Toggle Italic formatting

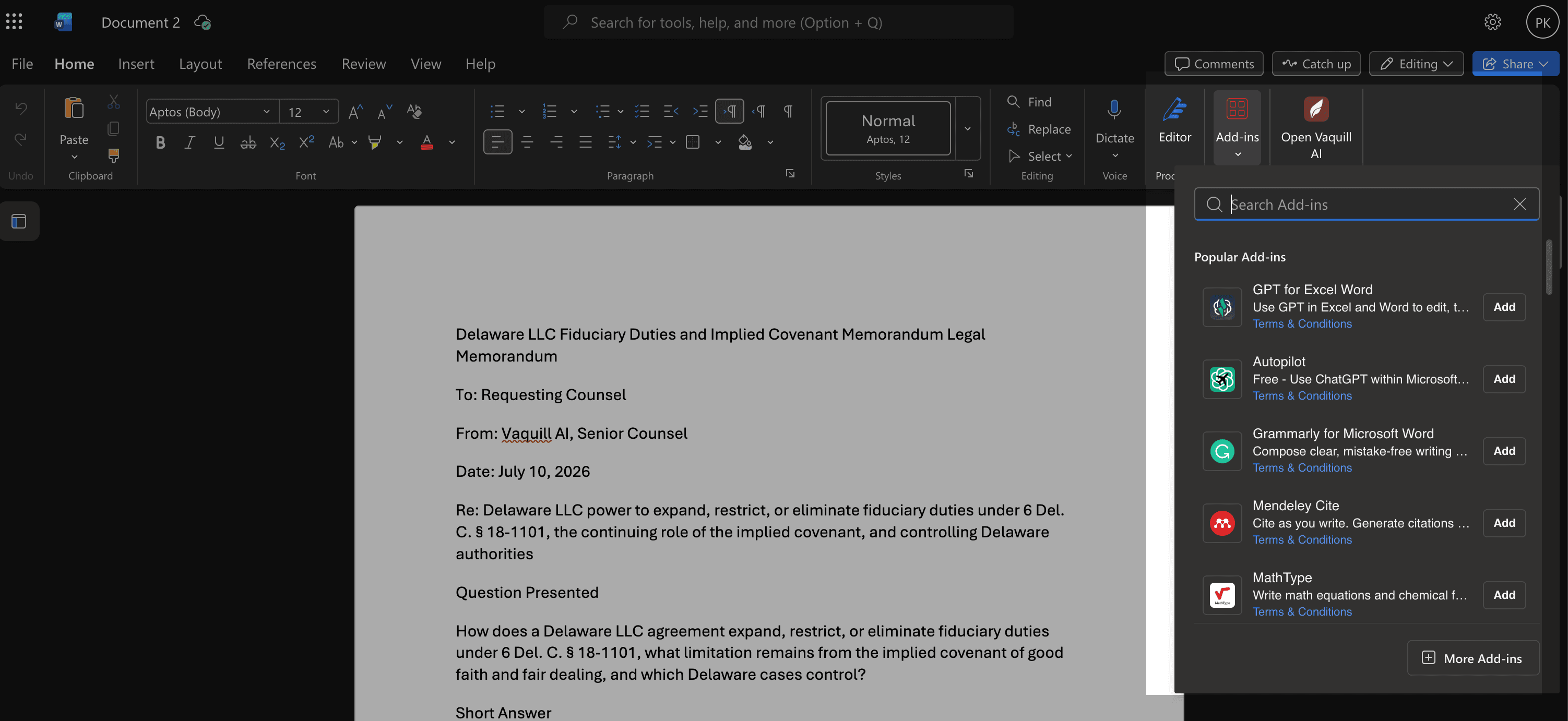pos(189,142)
